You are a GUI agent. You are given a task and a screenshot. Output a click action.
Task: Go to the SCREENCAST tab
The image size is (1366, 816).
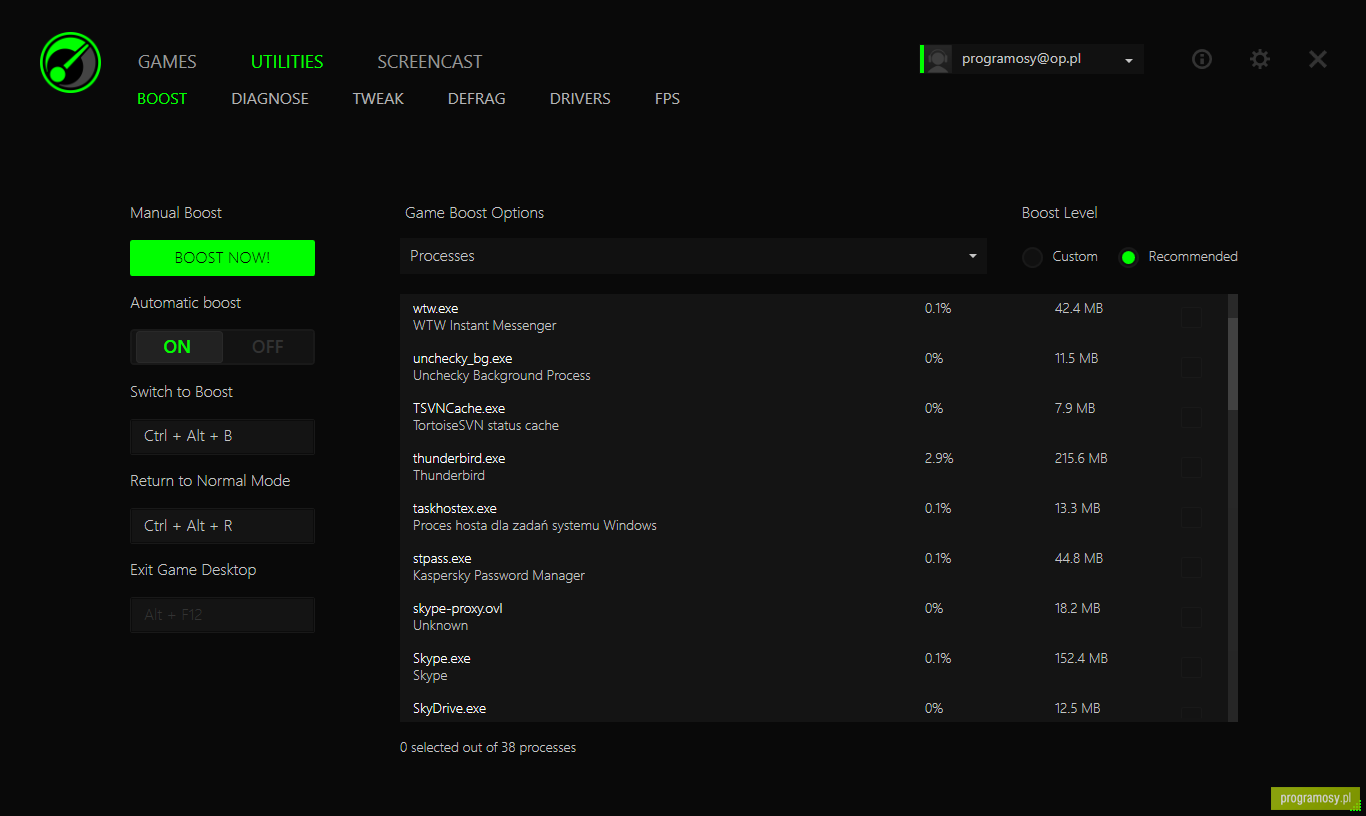tap(430, 62)
